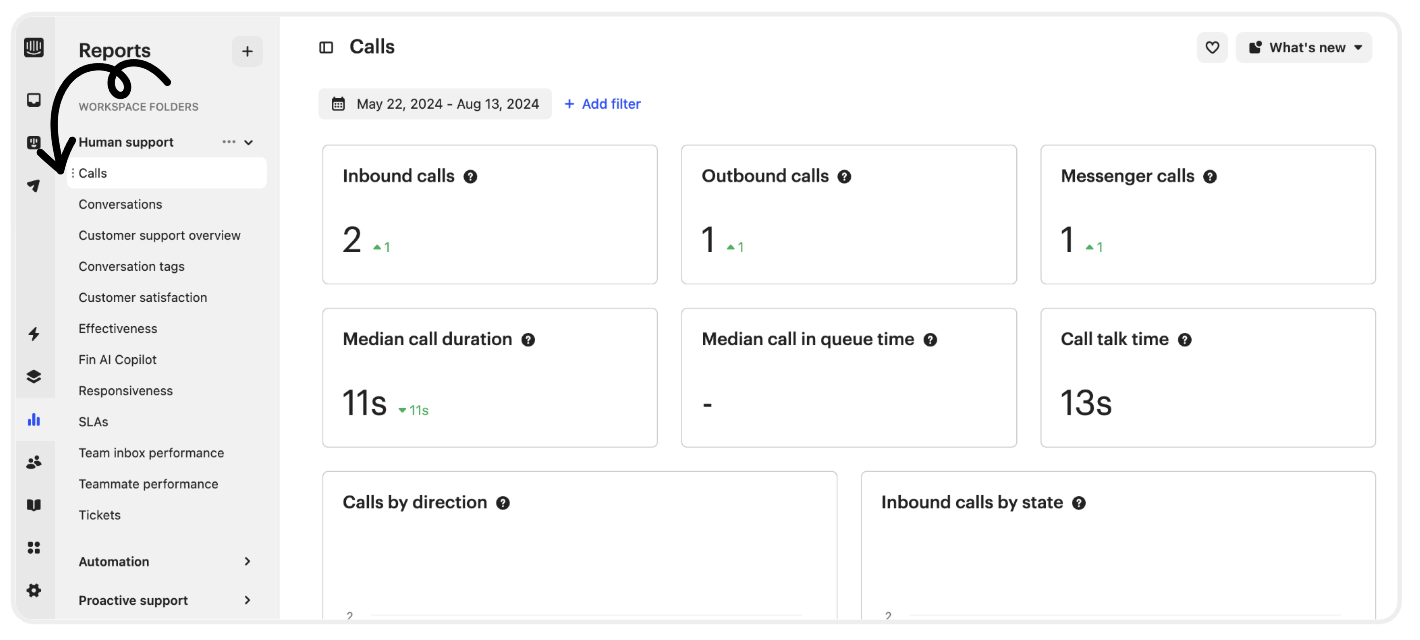Open the Reports bar chart icon
Image resolution: width=1420 pixels, height=640 pixels.
coord(34,420)
